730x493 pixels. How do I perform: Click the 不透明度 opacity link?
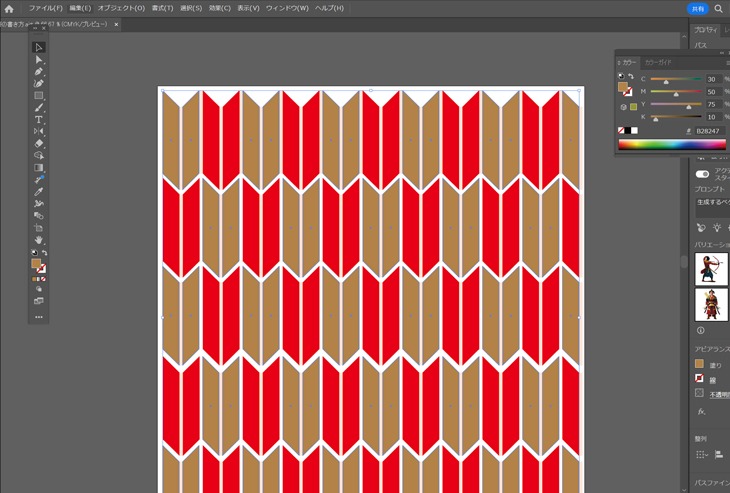coord(715,394)
